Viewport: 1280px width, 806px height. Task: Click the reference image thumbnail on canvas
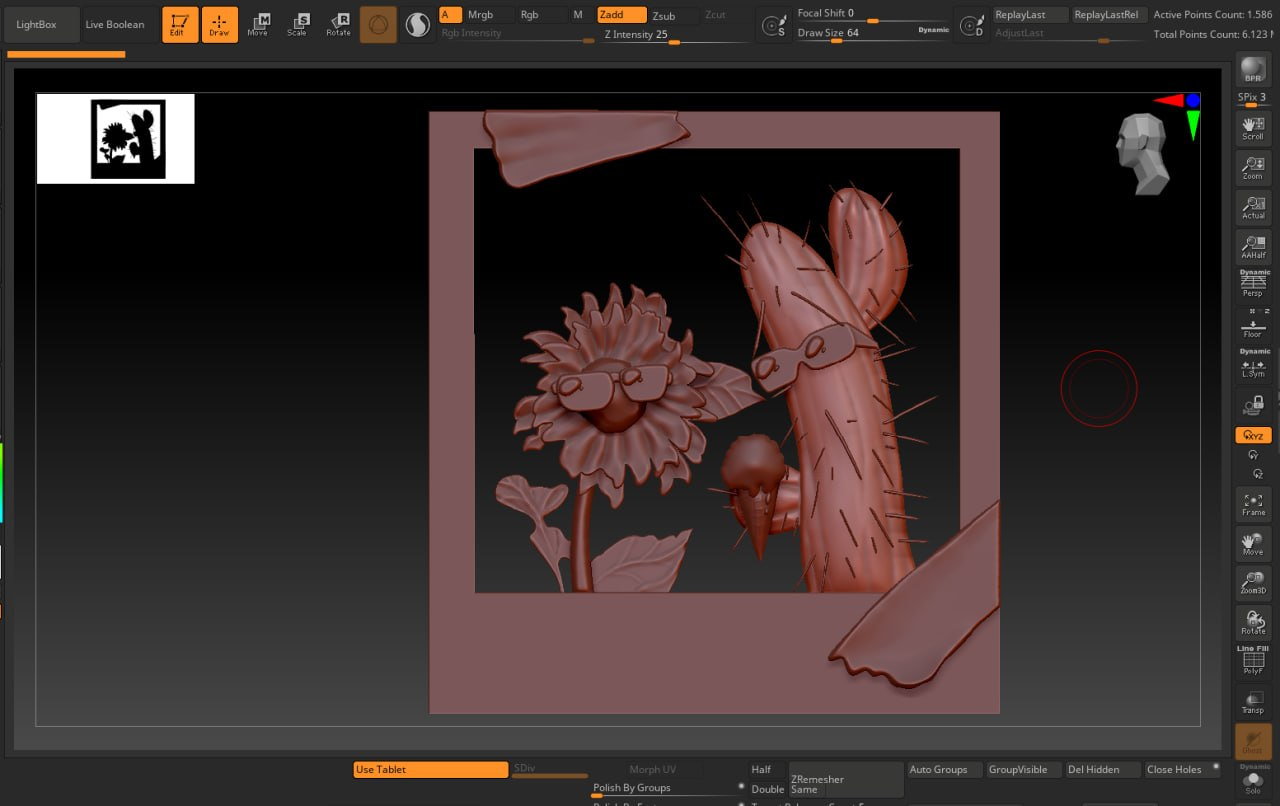115,139
